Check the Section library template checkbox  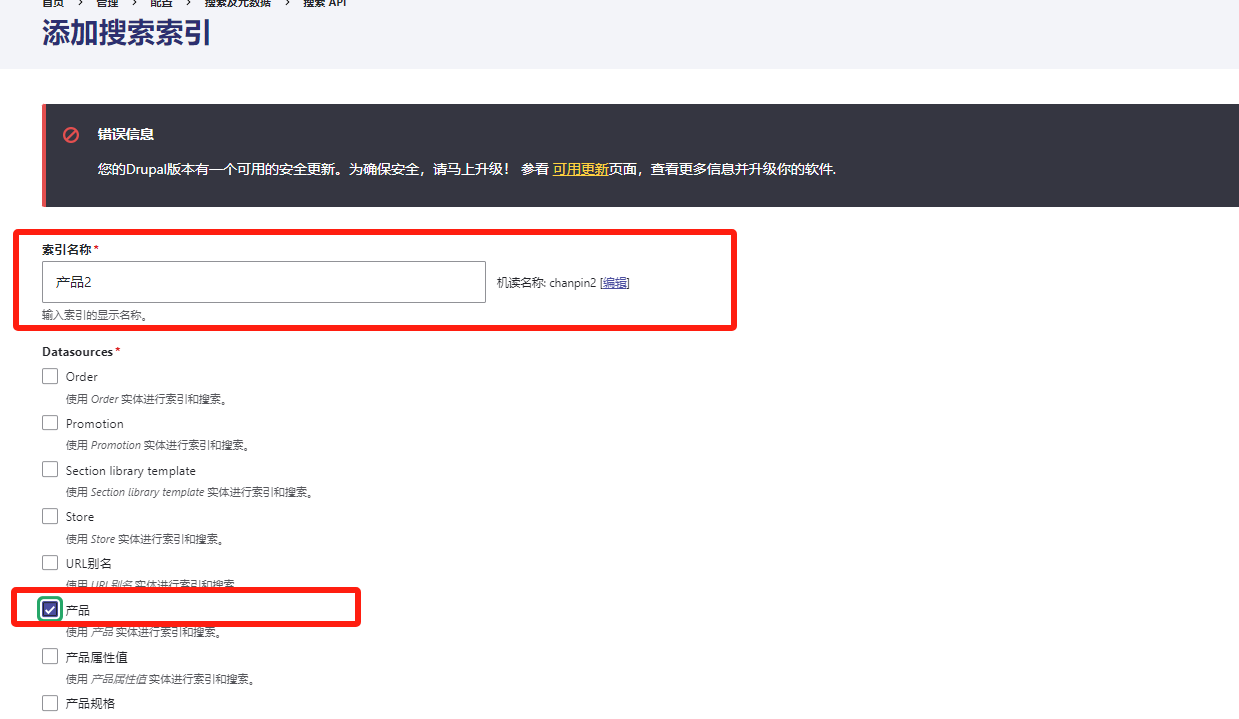click(50, 469)
